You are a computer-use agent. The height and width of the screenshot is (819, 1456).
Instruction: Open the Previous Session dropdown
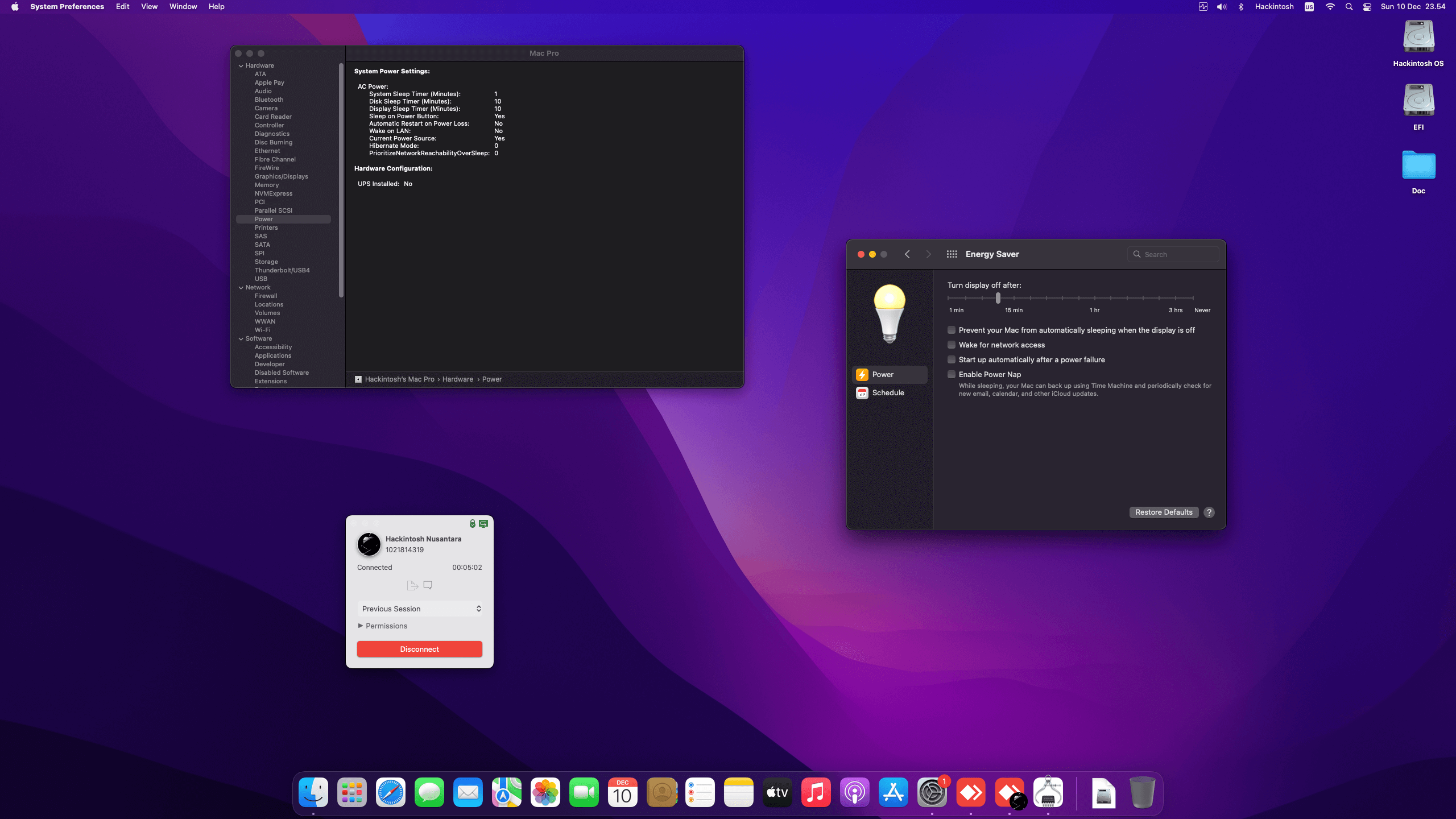420,609
